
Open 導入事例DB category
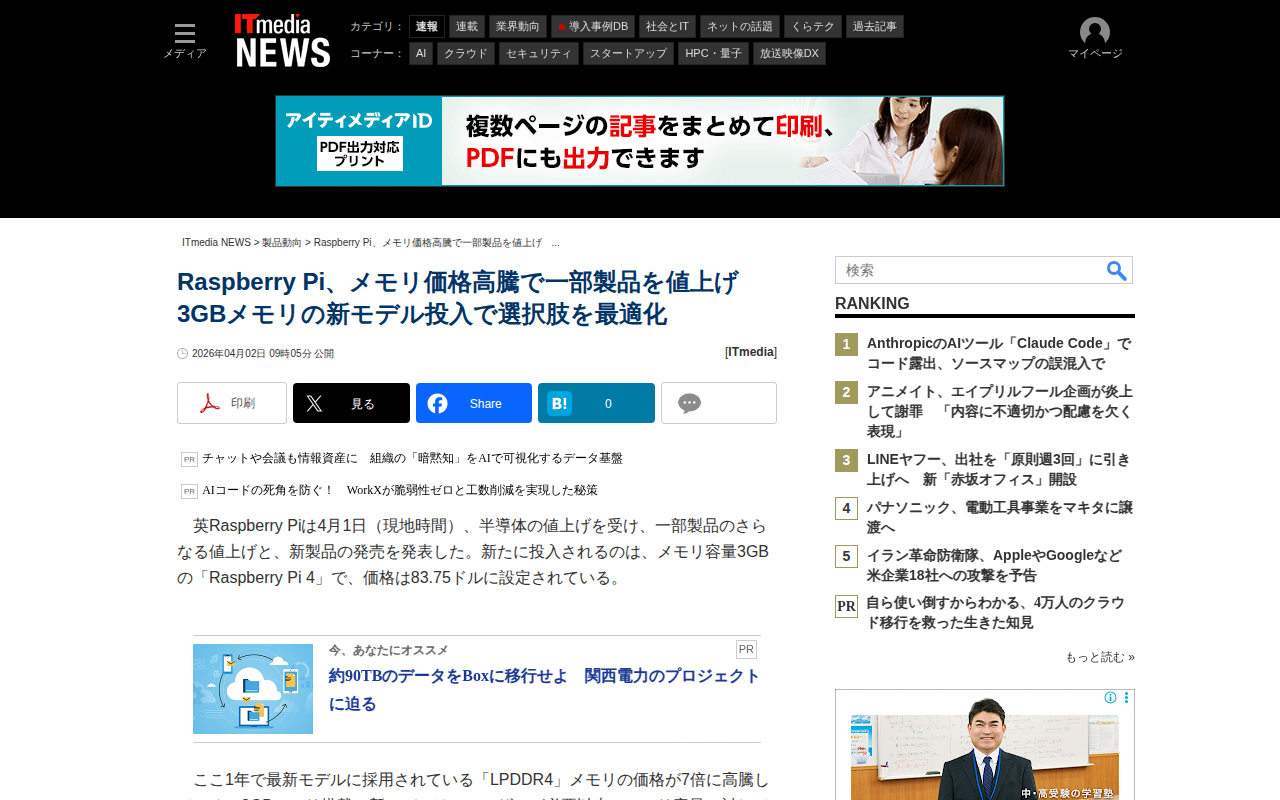(x=593, y=27)
